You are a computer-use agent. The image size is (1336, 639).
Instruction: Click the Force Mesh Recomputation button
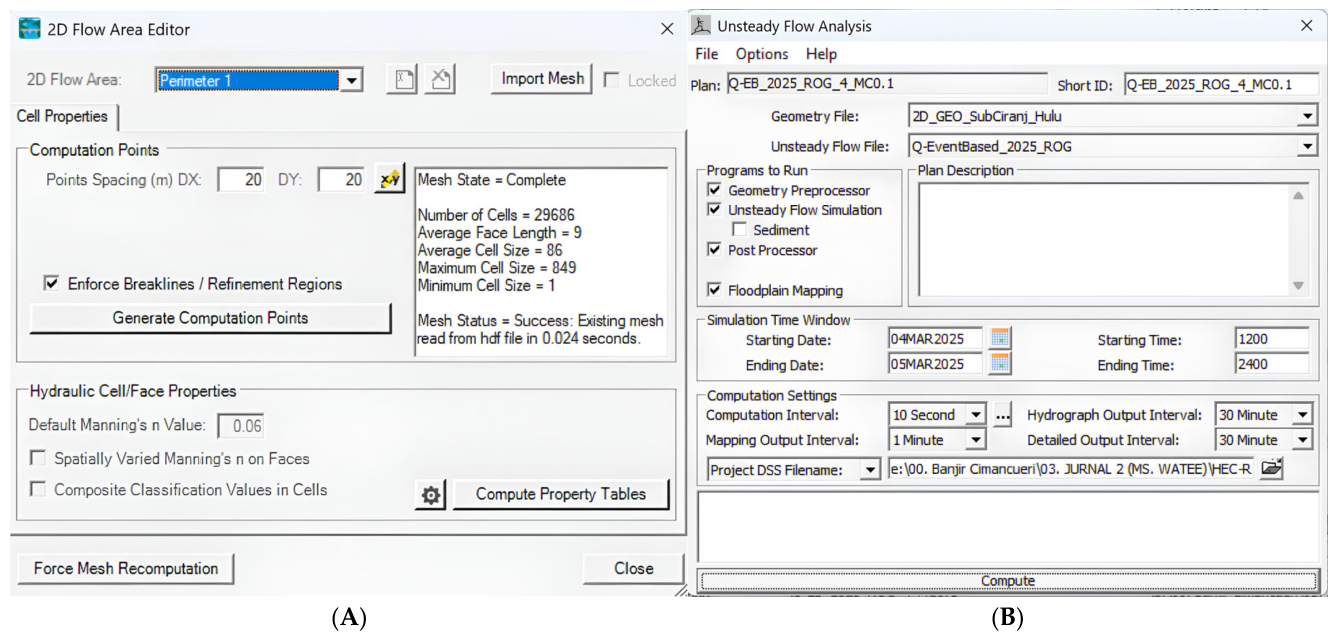tap(126, 569)
